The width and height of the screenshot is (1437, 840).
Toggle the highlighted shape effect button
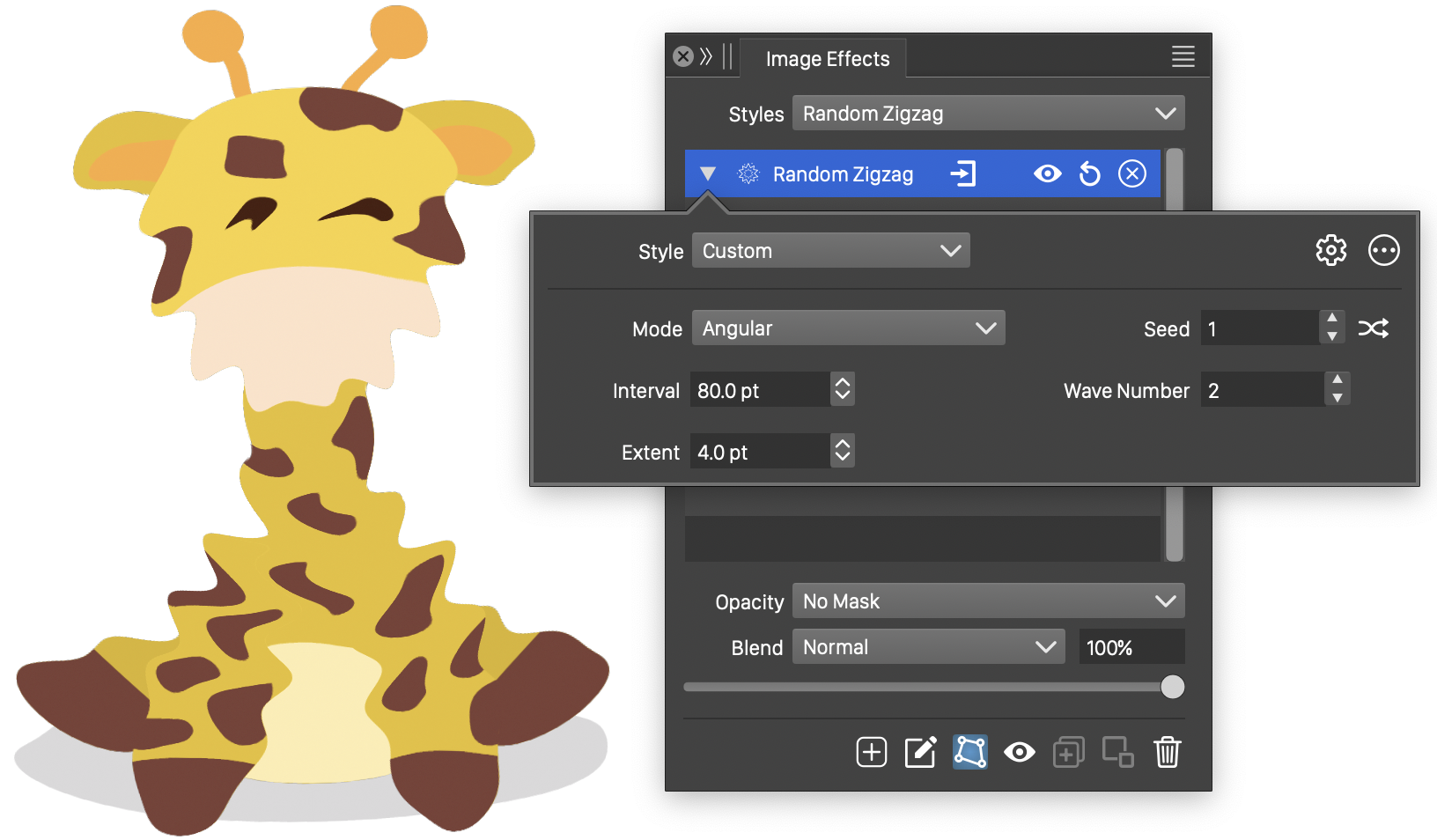click(969, 752)
